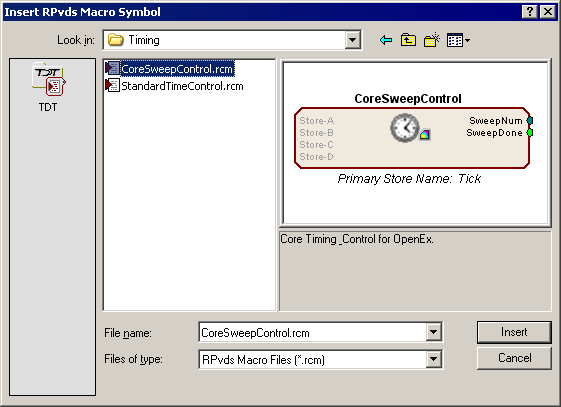Click the Help question mark button

[x=530, y=12]
